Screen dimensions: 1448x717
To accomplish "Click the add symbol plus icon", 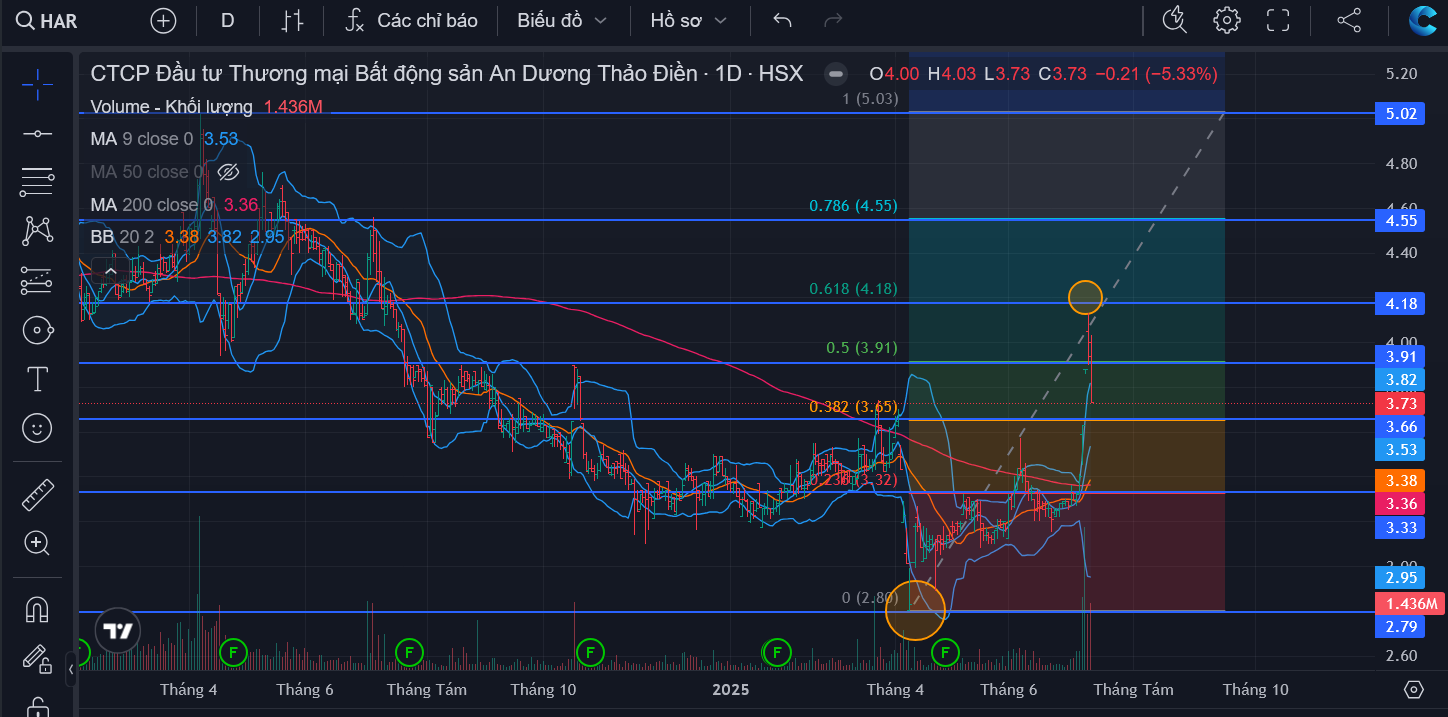I will pos(163,20).
